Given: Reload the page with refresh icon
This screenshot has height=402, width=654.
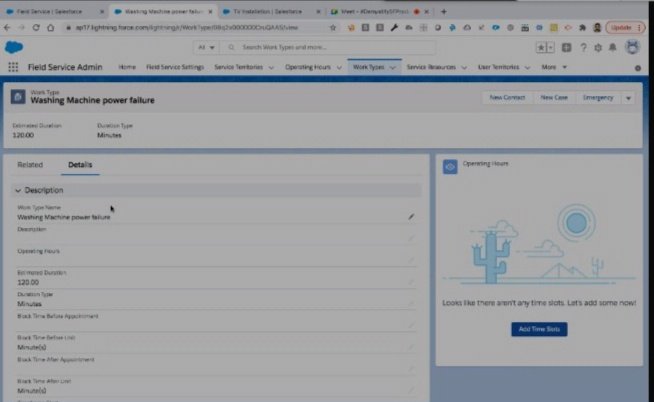Looking at the screenshot, I should click(36, 28).
